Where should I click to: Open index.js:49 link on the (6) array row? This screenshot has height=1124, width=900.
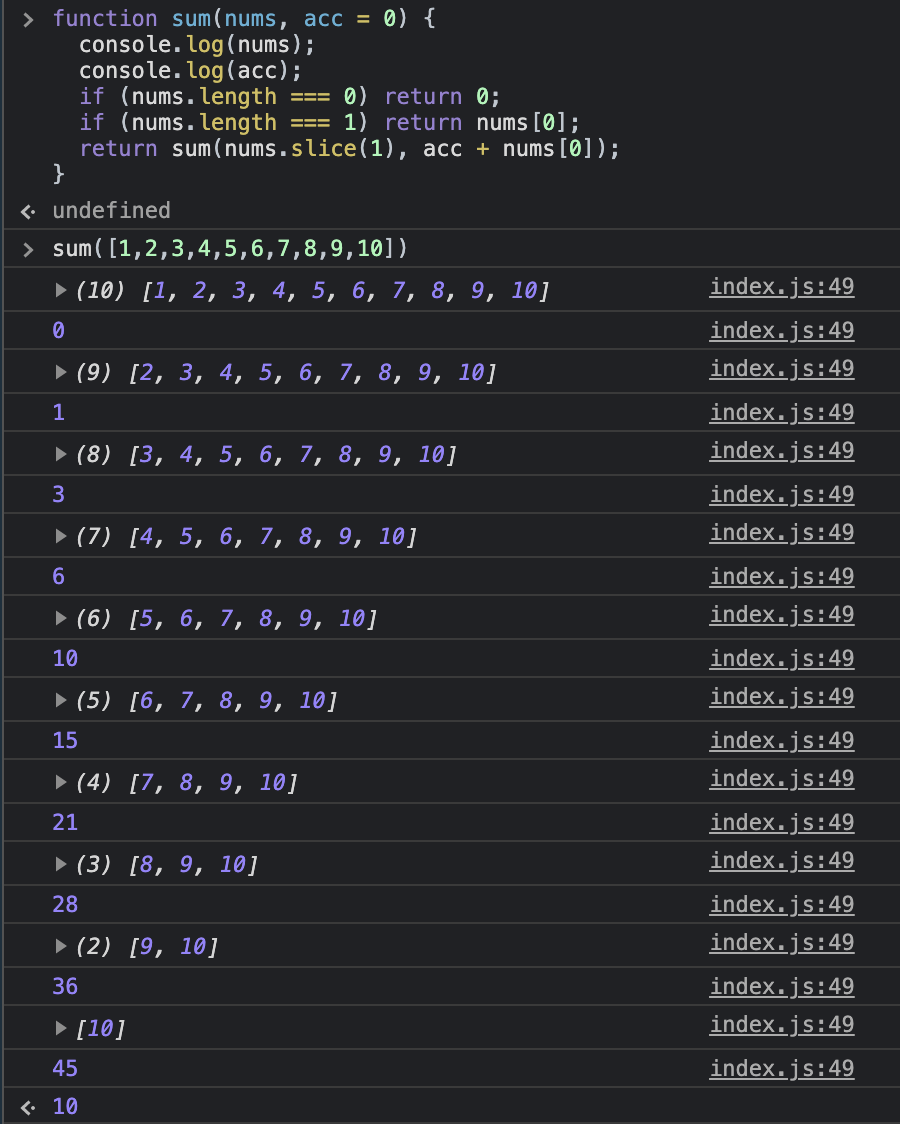pos(782,614)
